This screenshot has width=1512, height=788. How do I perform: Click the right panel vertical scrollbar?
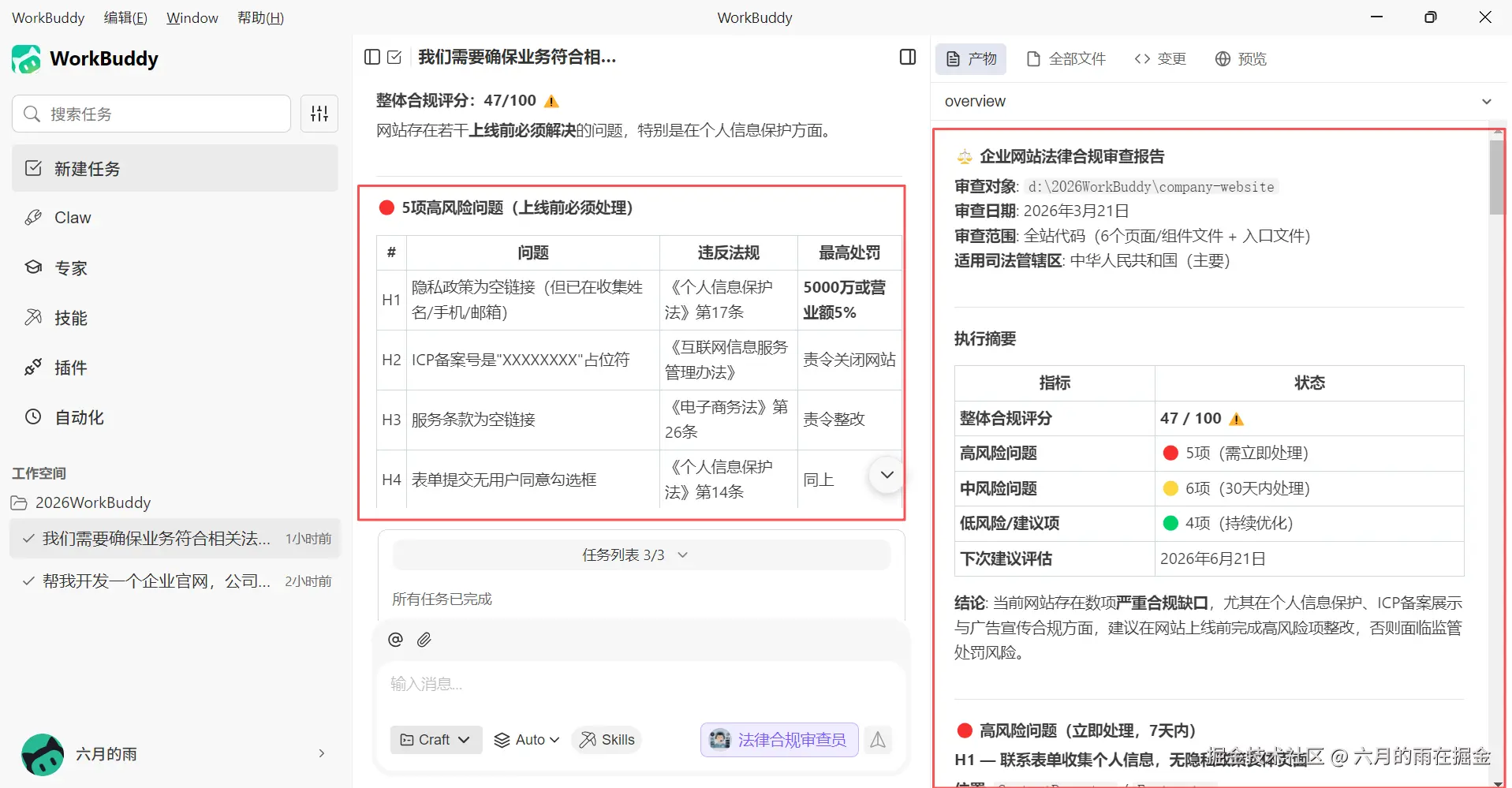(1497, 177)
